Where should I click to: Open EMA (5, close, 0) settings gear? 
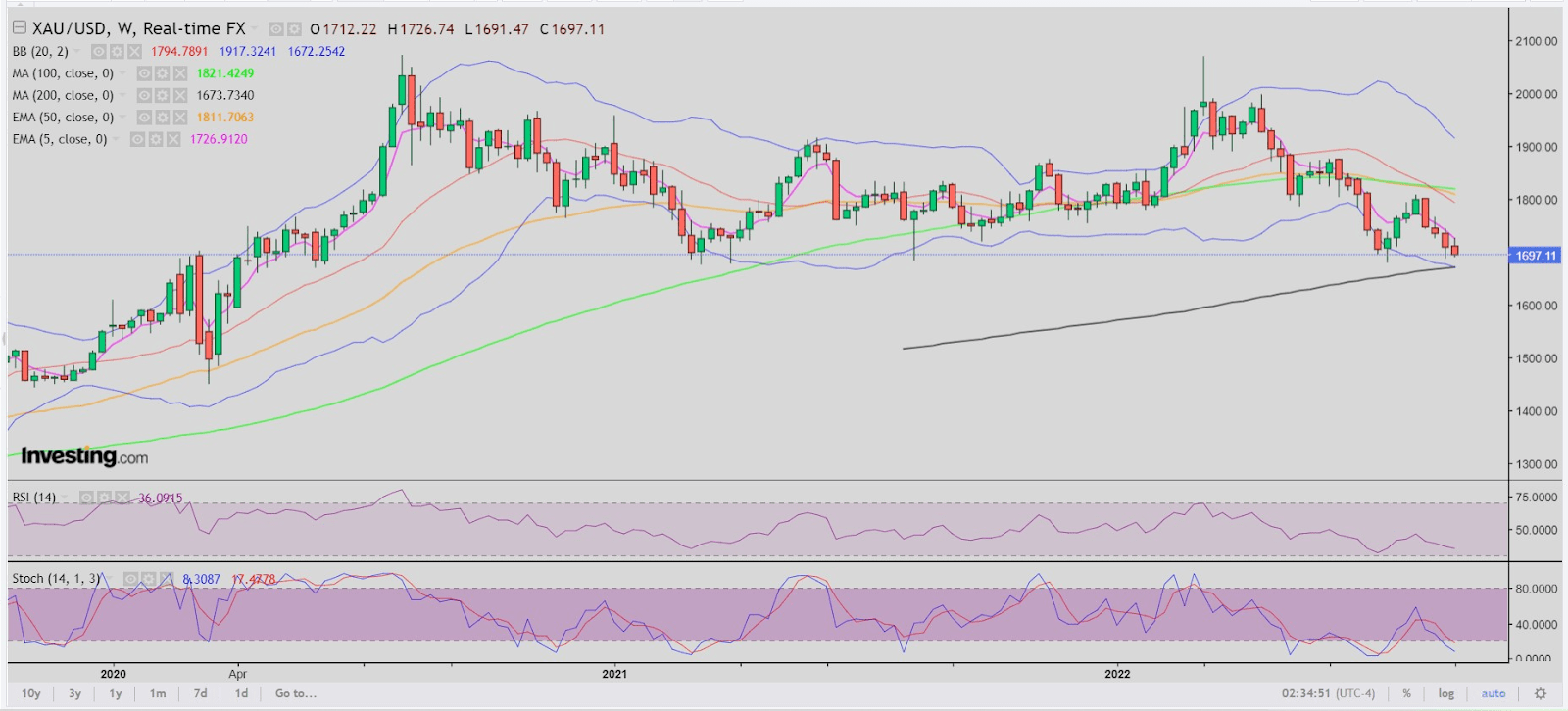(x=156, y=139)
